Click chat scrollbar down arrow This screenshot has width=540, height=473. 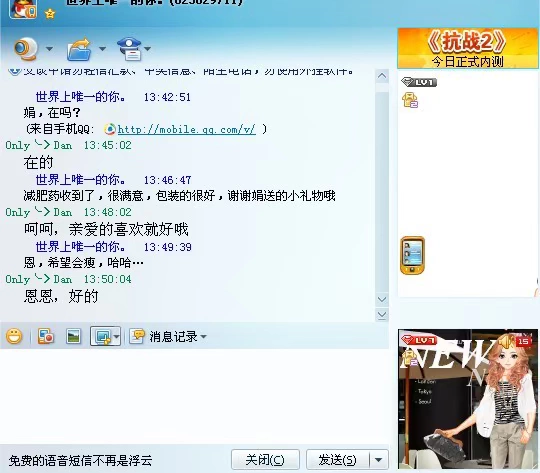click(x=382, y=299)
